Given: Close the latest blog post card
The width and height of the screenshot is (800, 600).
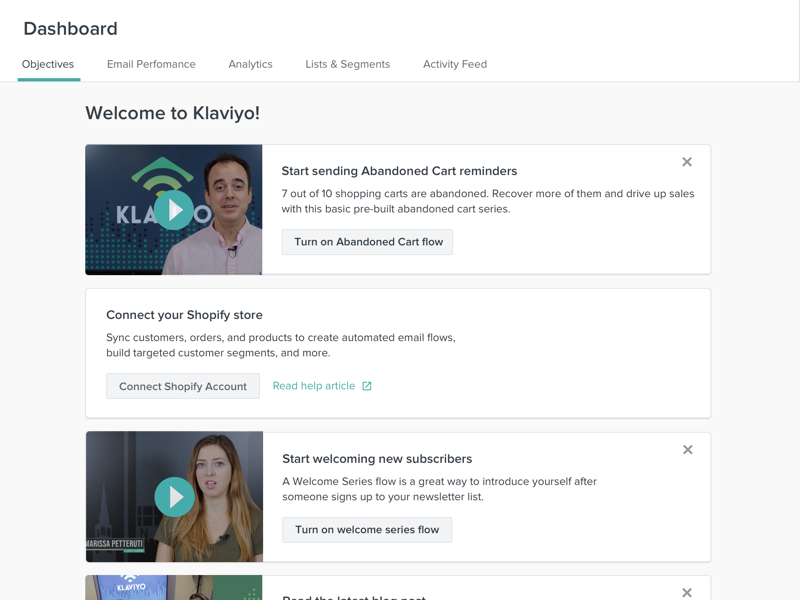Looking at the screenshot, I should point(687,592).
